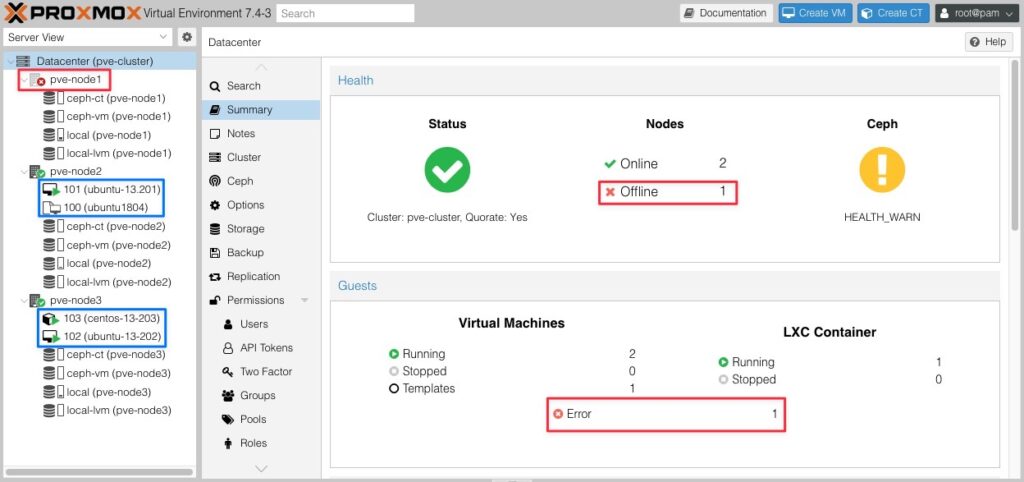Click the menu scroll-down chevron

261,468
